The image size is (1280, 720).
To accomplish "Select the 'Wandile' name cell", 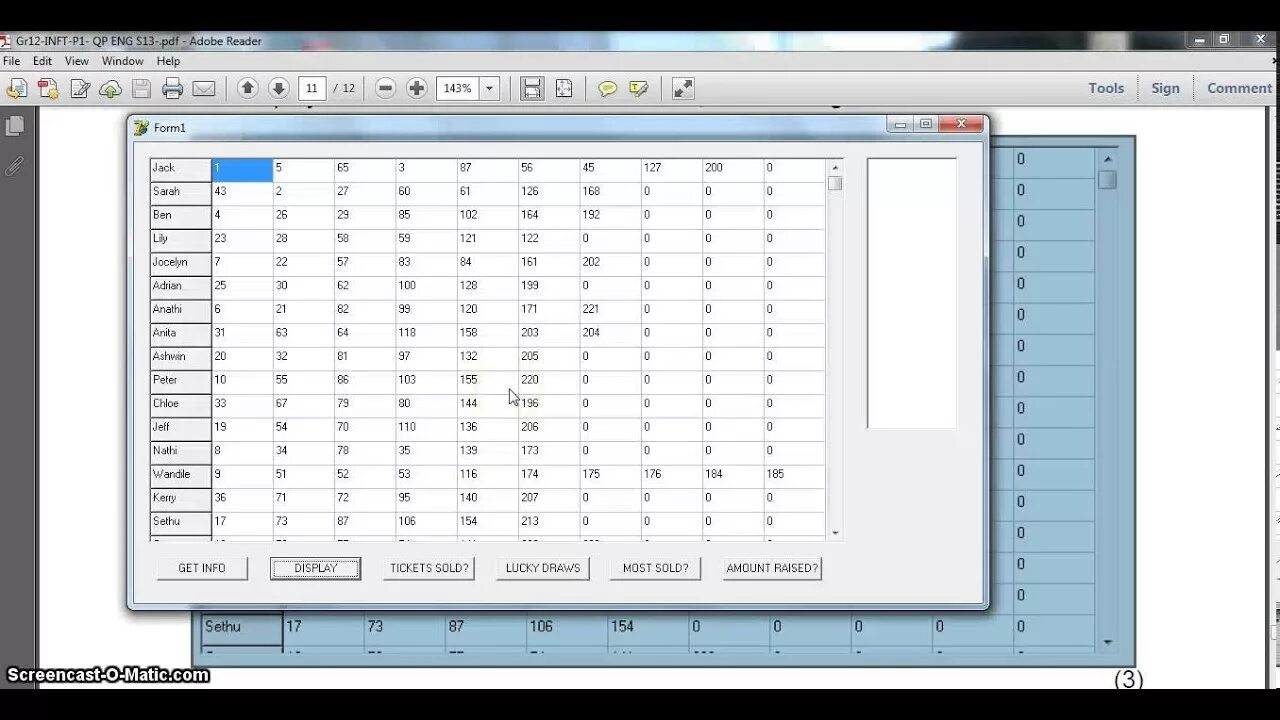I will point(181,475).
